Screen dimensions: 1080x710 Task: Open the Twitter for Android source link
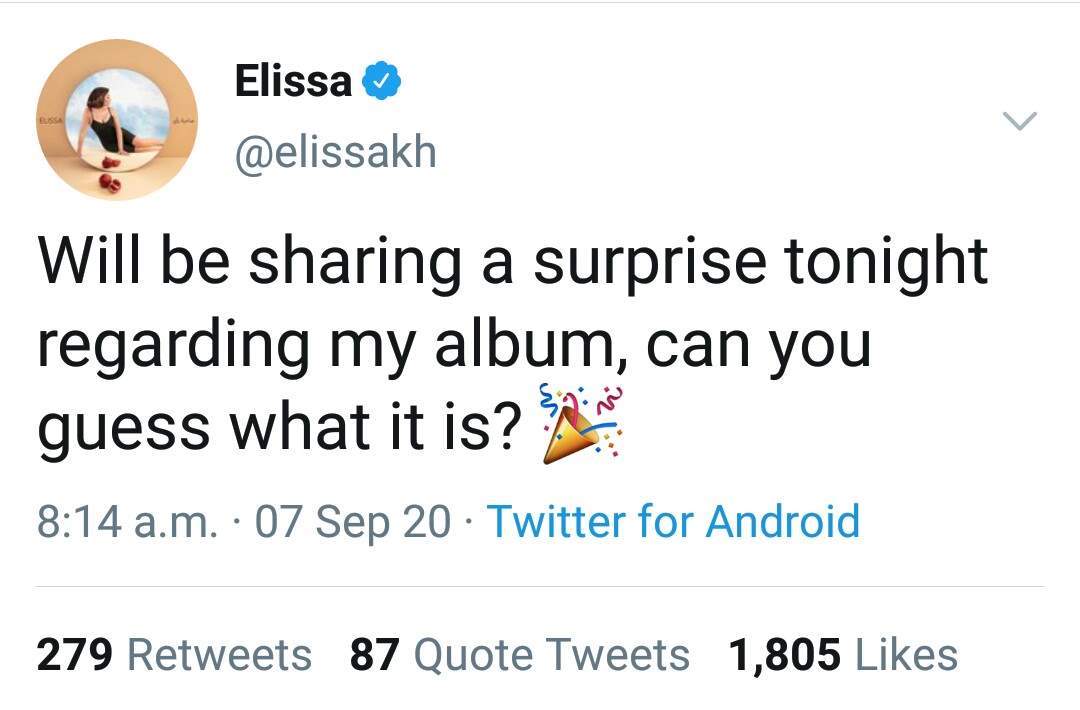point(673,522)
